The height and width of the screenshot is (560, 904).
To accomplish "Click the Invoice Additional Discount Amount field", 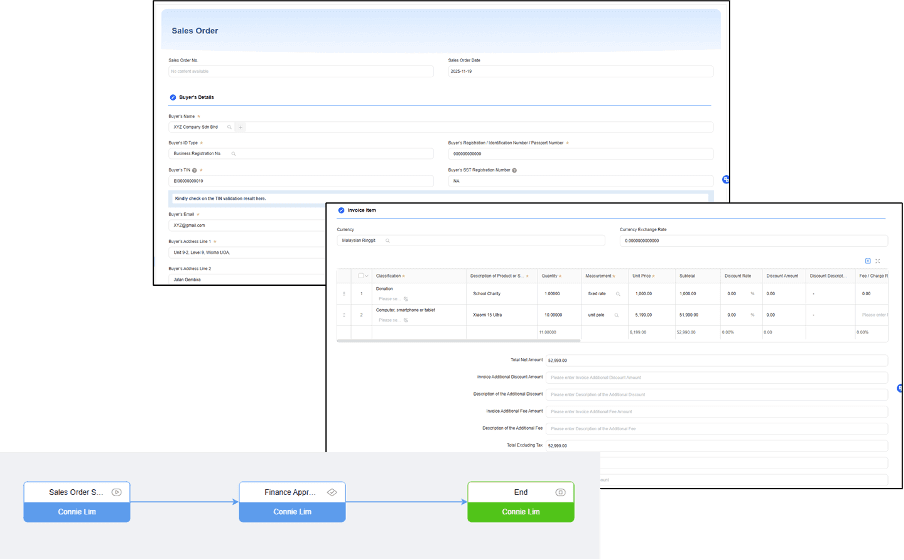I will point(717,378).
